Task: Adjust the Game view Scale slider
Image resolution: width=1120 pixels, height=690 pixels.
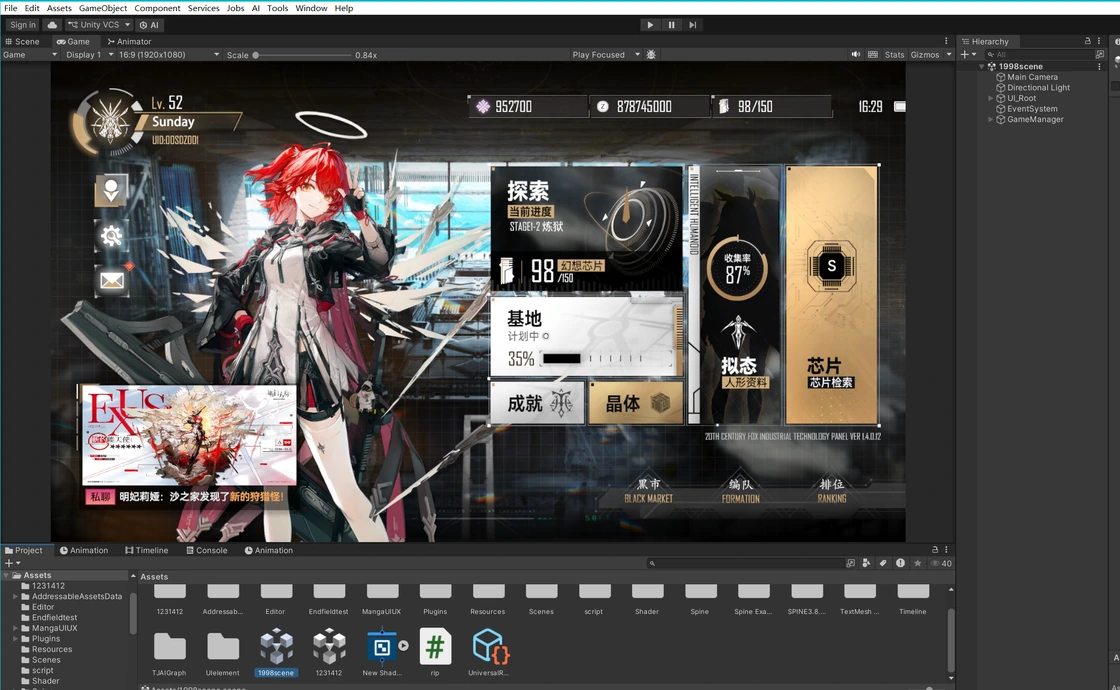Action: (303, 55)
